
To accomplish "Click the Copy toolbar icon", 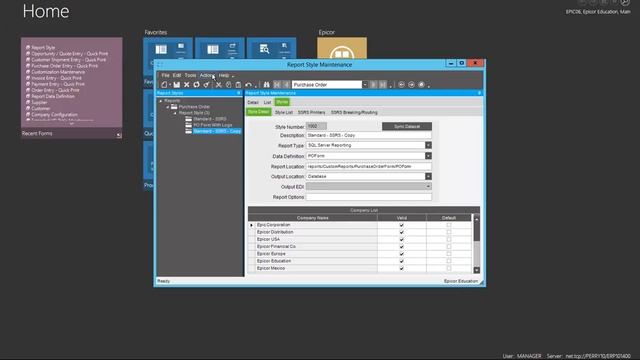I will 229,84.
